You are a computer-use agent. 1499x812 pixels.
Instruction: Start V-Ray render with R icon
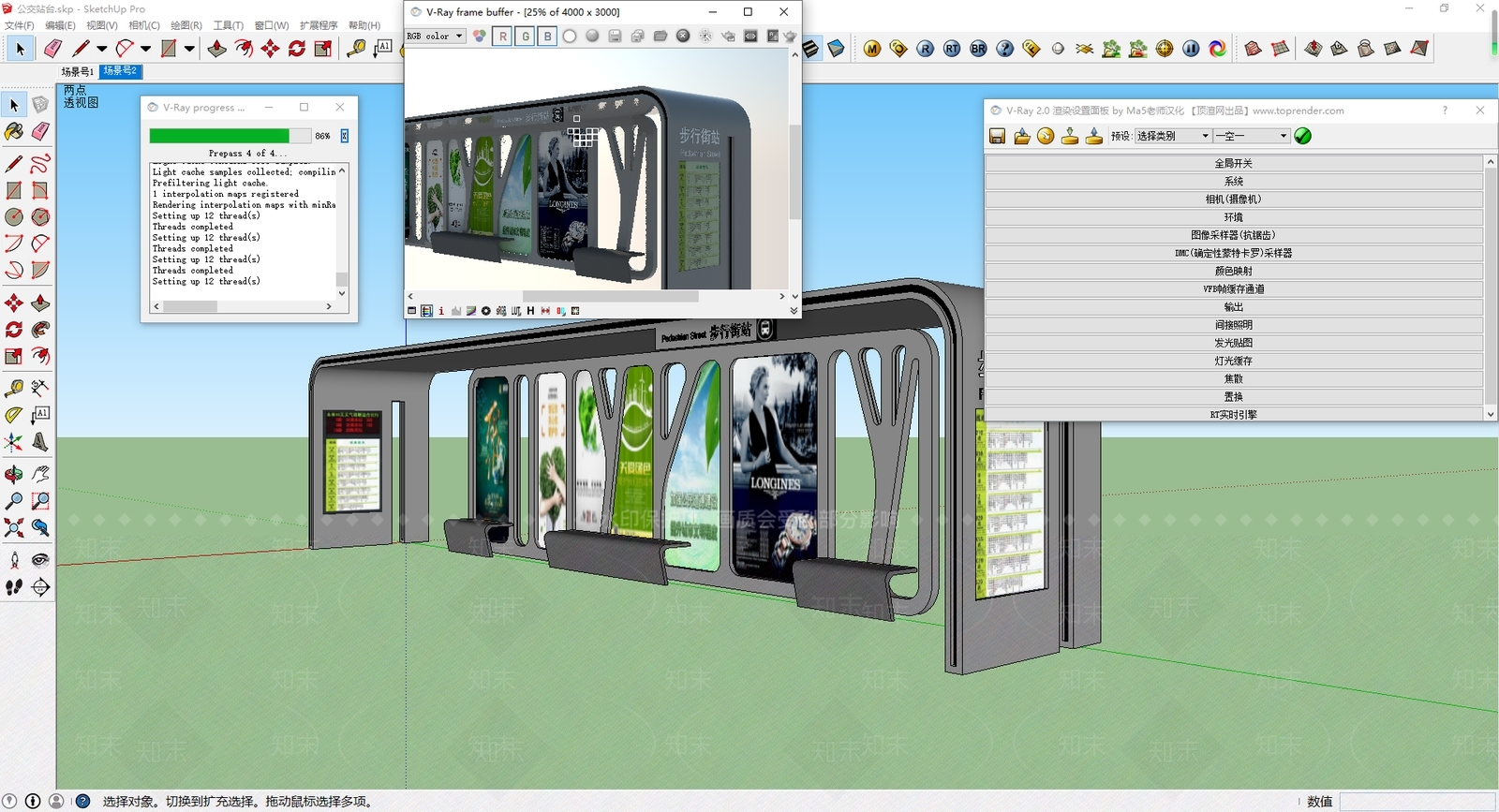coord(926,49)
